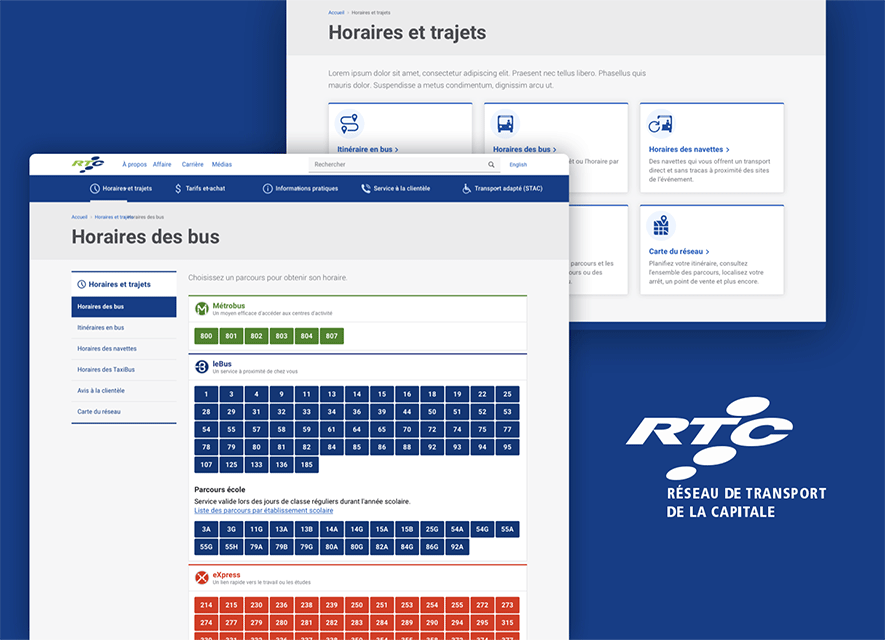Open the Informations pratiques menu
885x640 pixels.
click(x=300, y=189)
